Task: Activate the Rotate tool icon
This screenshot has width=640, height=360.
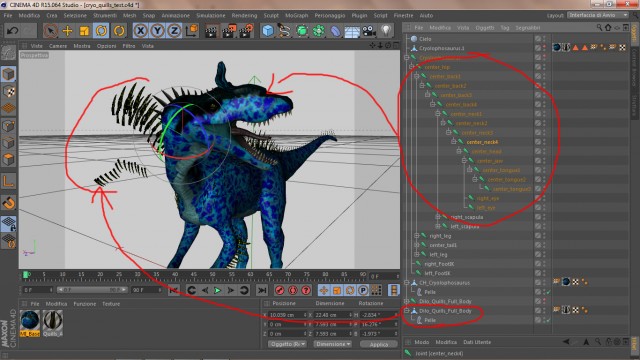Action: [x=101, y=31]
